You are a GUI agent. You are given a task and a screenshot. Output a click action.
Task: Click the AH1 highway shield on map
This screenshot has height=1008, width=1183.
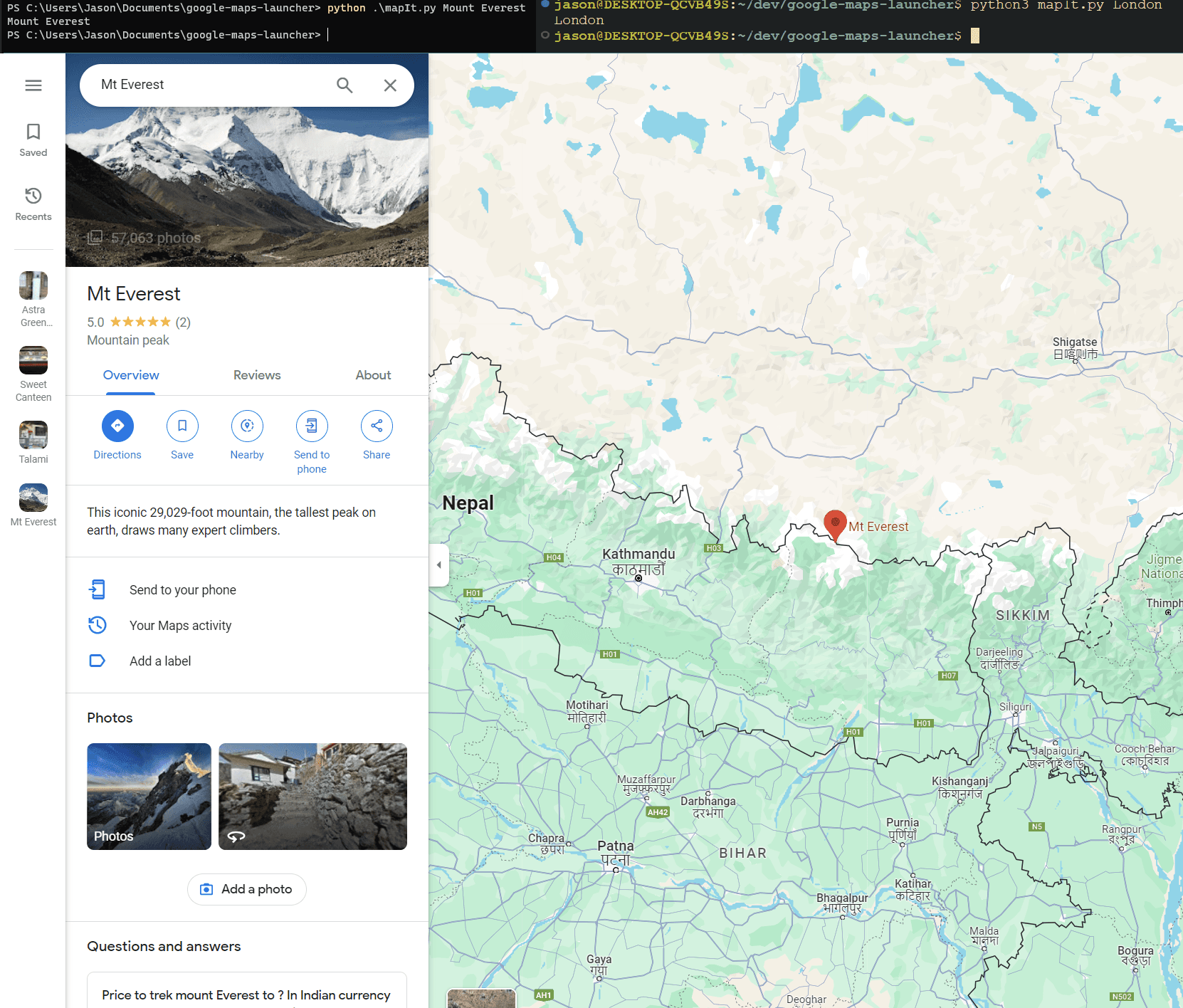[544, 995]
